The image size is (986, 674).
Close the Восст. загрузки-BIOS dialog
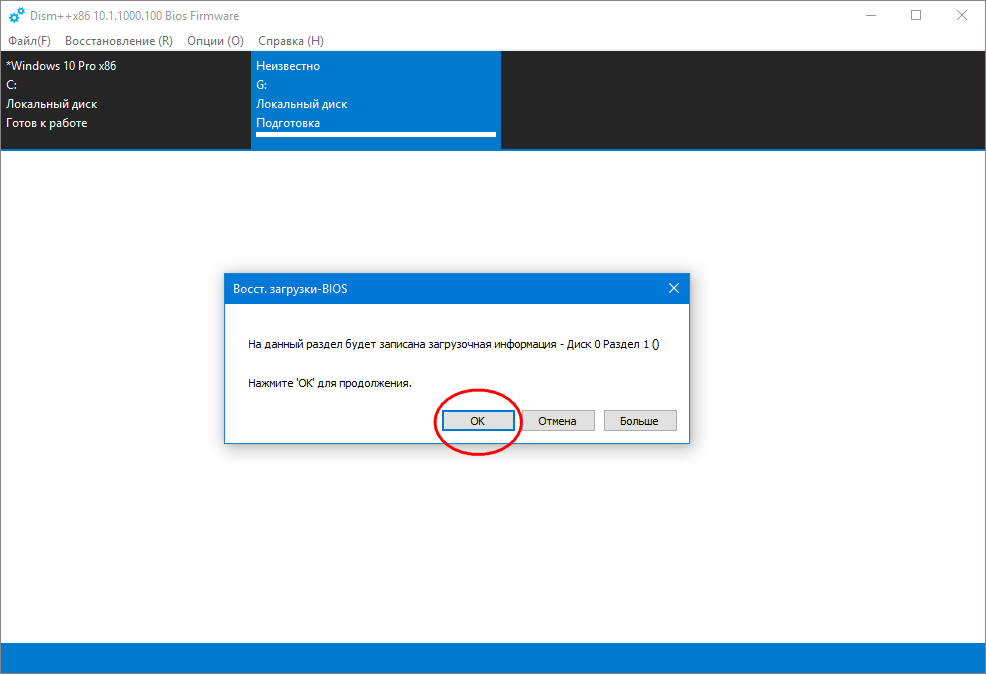click(673, 289)
